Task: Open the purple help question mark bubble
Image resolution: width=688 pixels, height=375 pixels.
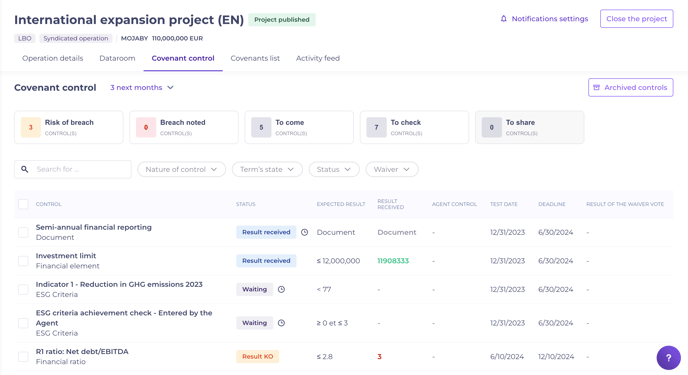Action: coord(668,358)
